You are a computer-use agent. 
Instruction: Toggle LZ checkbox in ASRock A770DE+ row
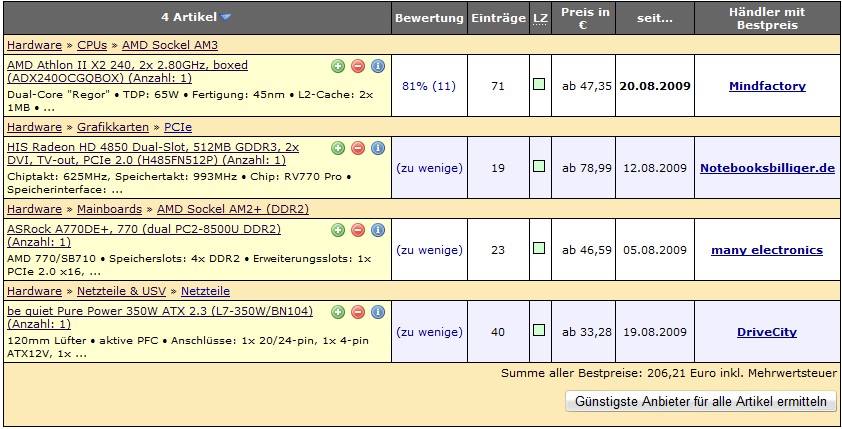pyautogui.click(x=539, y=248)
